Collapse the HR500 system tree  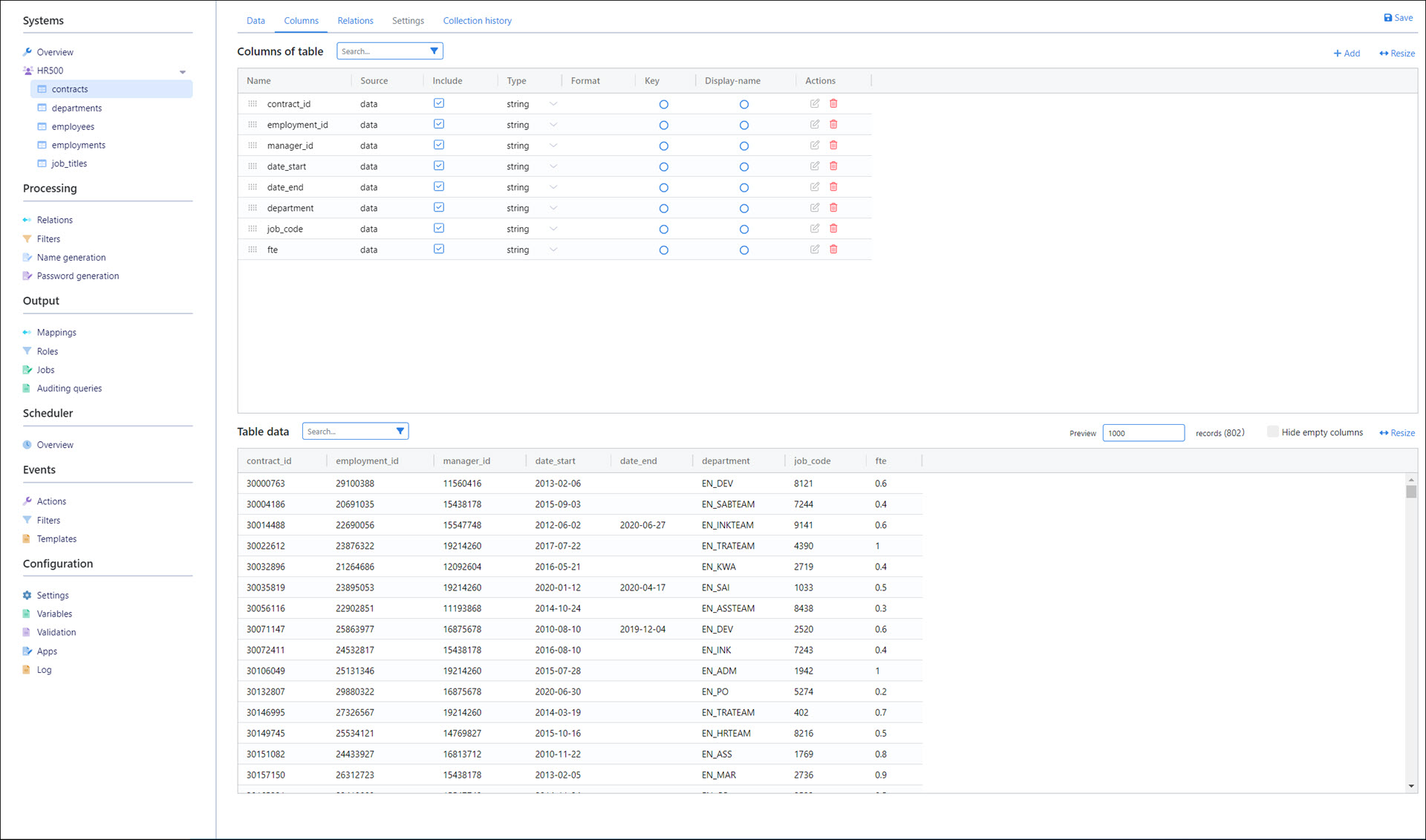(183, 72)
